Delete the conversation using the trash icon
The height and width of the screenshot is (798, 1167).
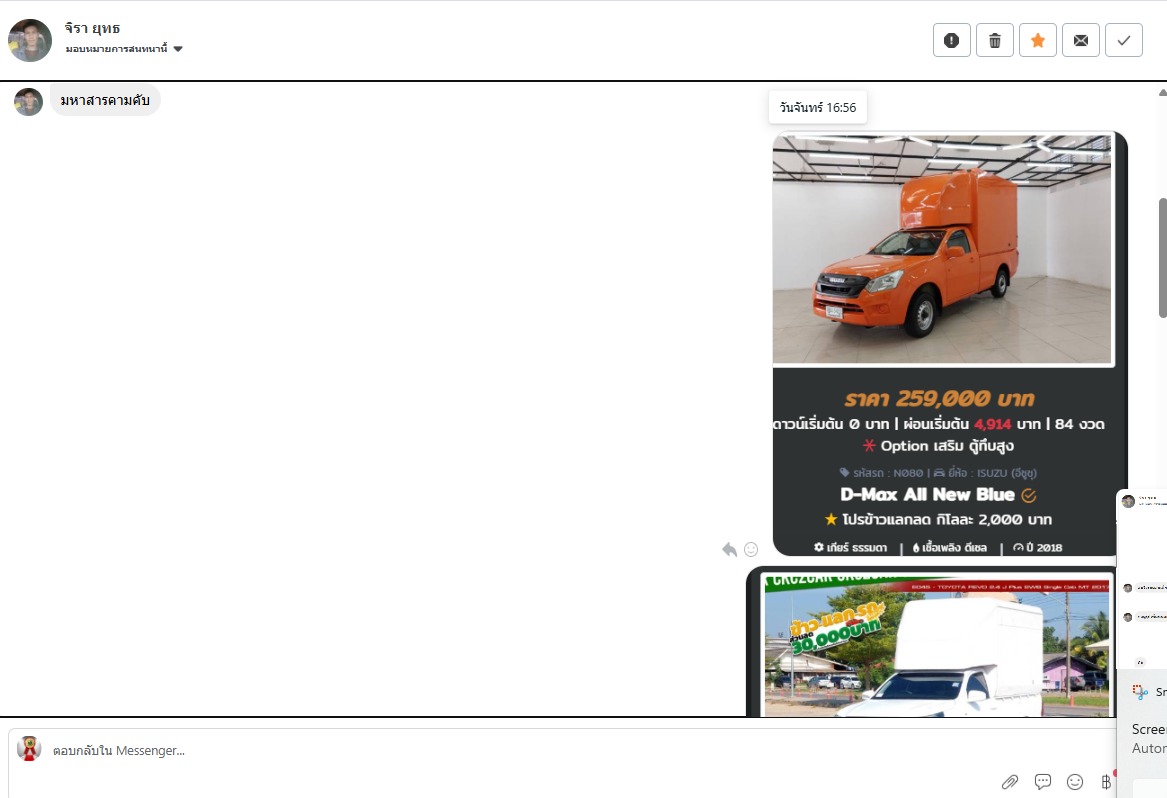[x=994, y=40]
